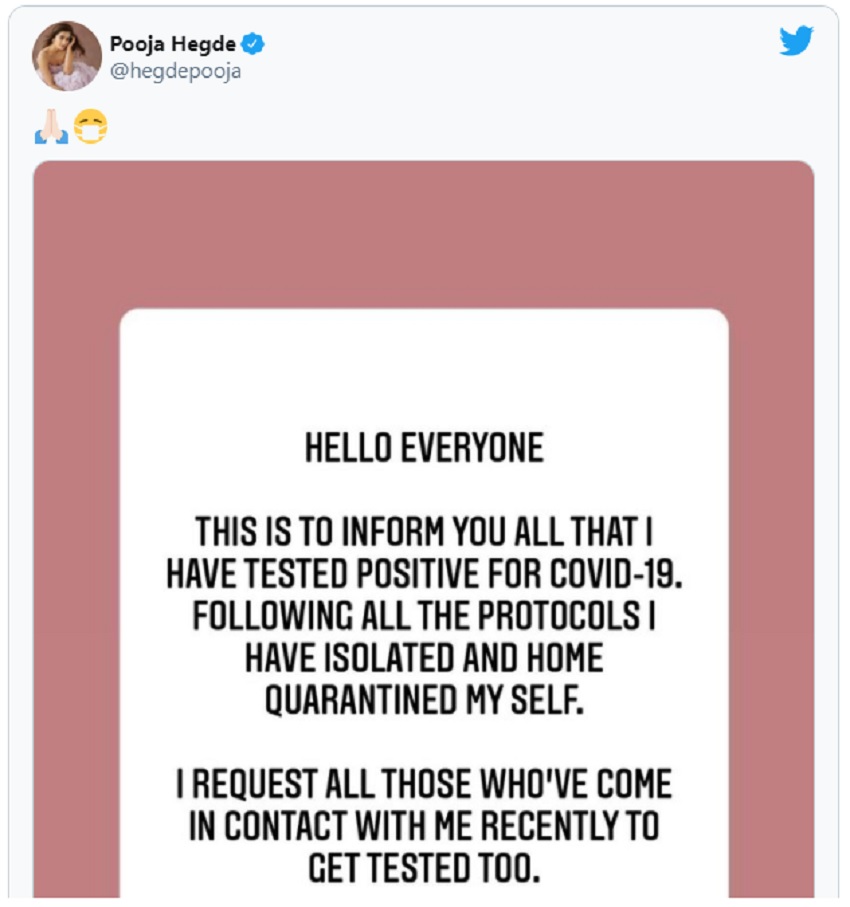Click the "THIS IS TO INFORM YOU ALL" line
The width and height of the screenshot is (850, 907).
click(x=424, y=530)
